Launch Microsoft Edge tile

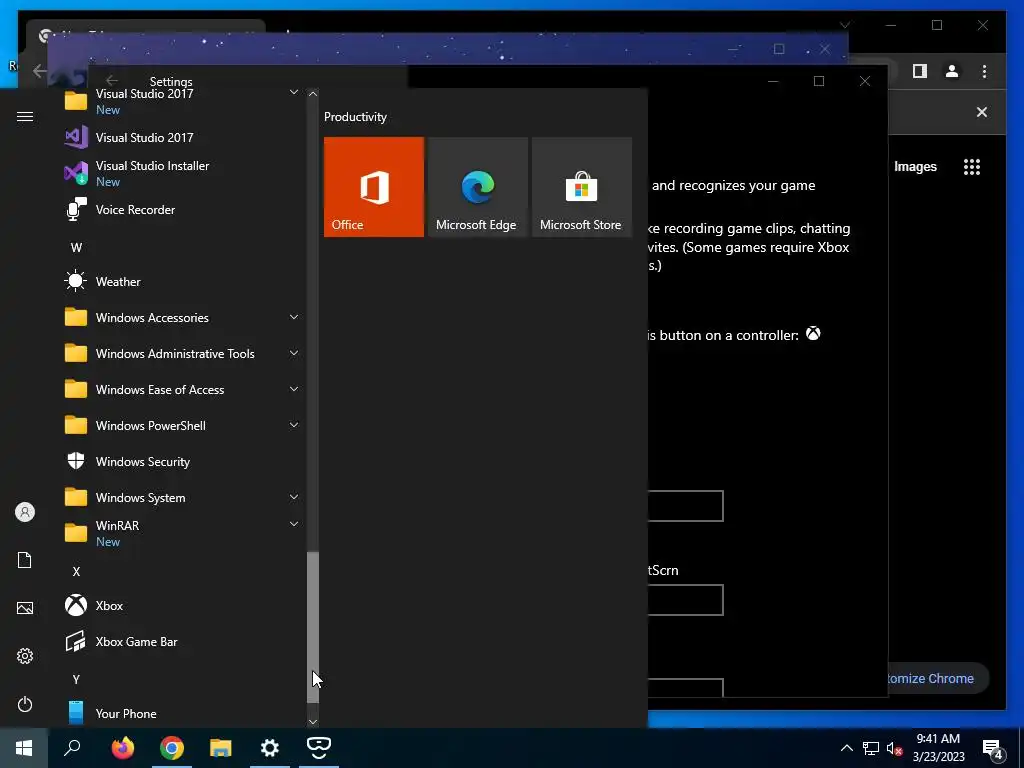(x=477, y=187)
